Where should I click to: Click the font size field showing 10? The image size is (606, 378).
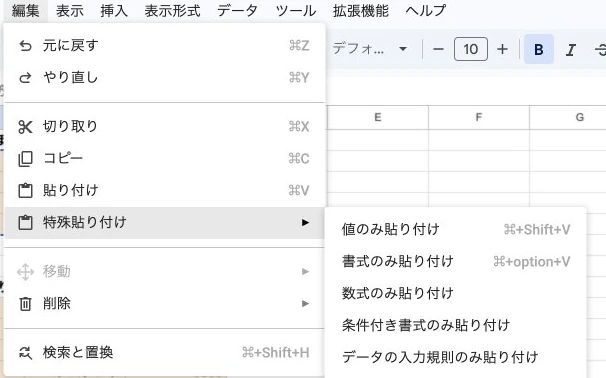[471, 49]
